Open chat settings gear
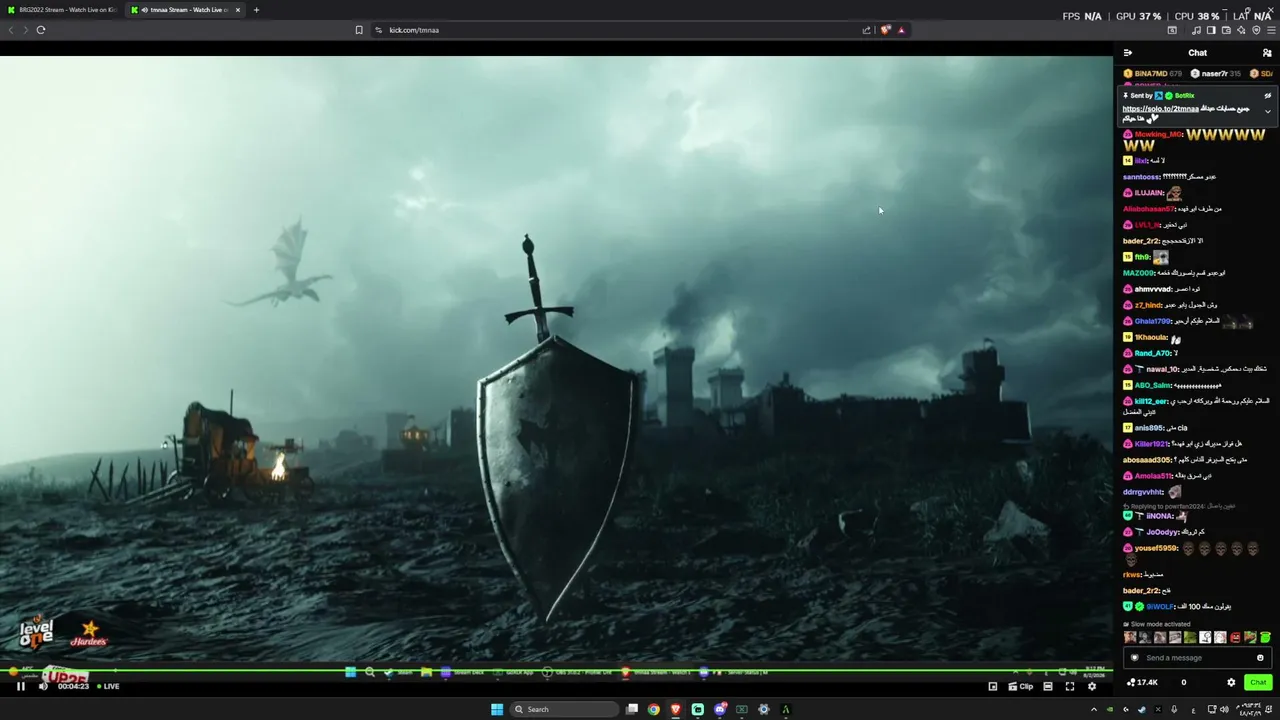 point(1231,682)
